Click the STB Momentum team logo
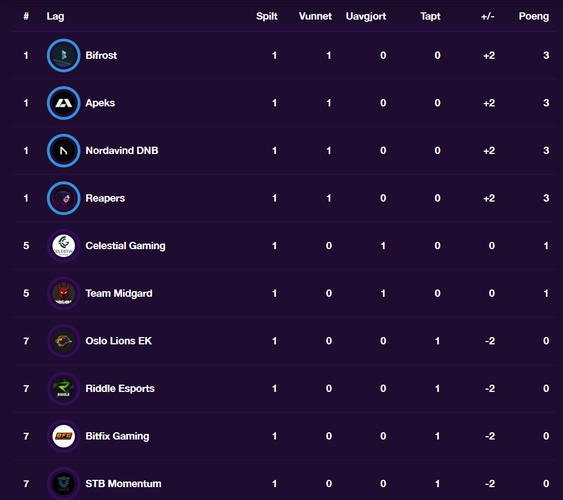This screenshot has height=500, width=563. [x=64, y=483]
